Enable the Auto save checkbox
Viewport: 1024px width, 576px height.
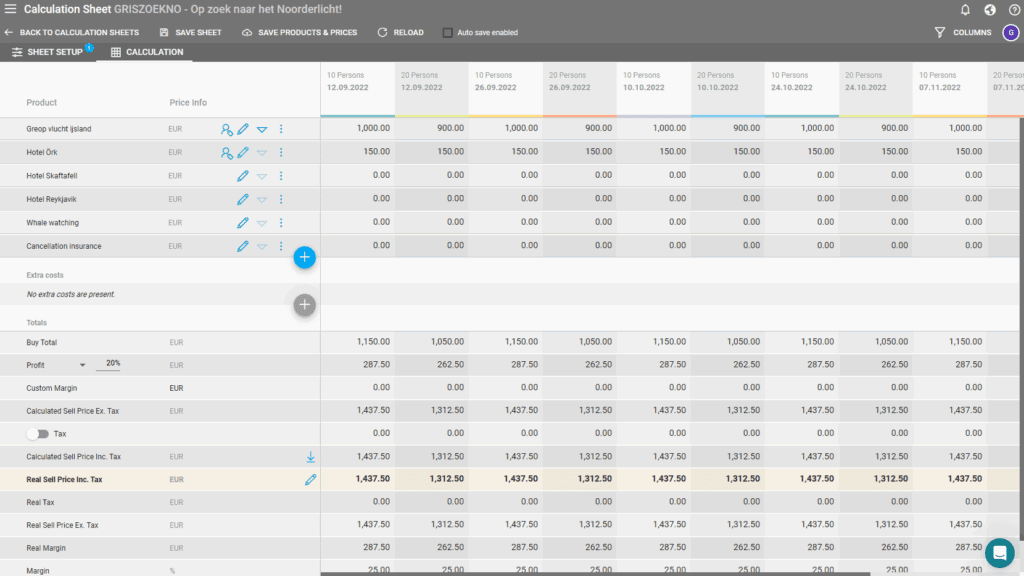click(x=447, y=32)
